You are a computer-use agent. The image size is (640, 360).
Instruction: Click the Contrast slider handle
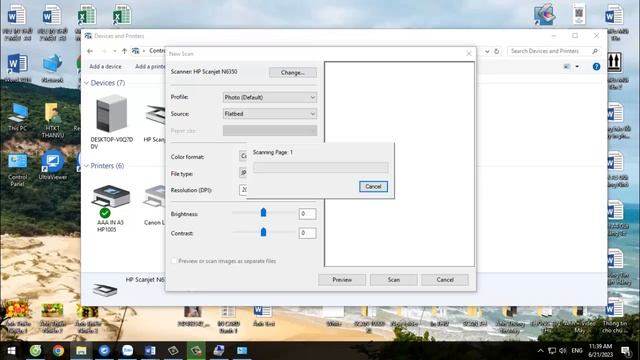coord(263,232)
